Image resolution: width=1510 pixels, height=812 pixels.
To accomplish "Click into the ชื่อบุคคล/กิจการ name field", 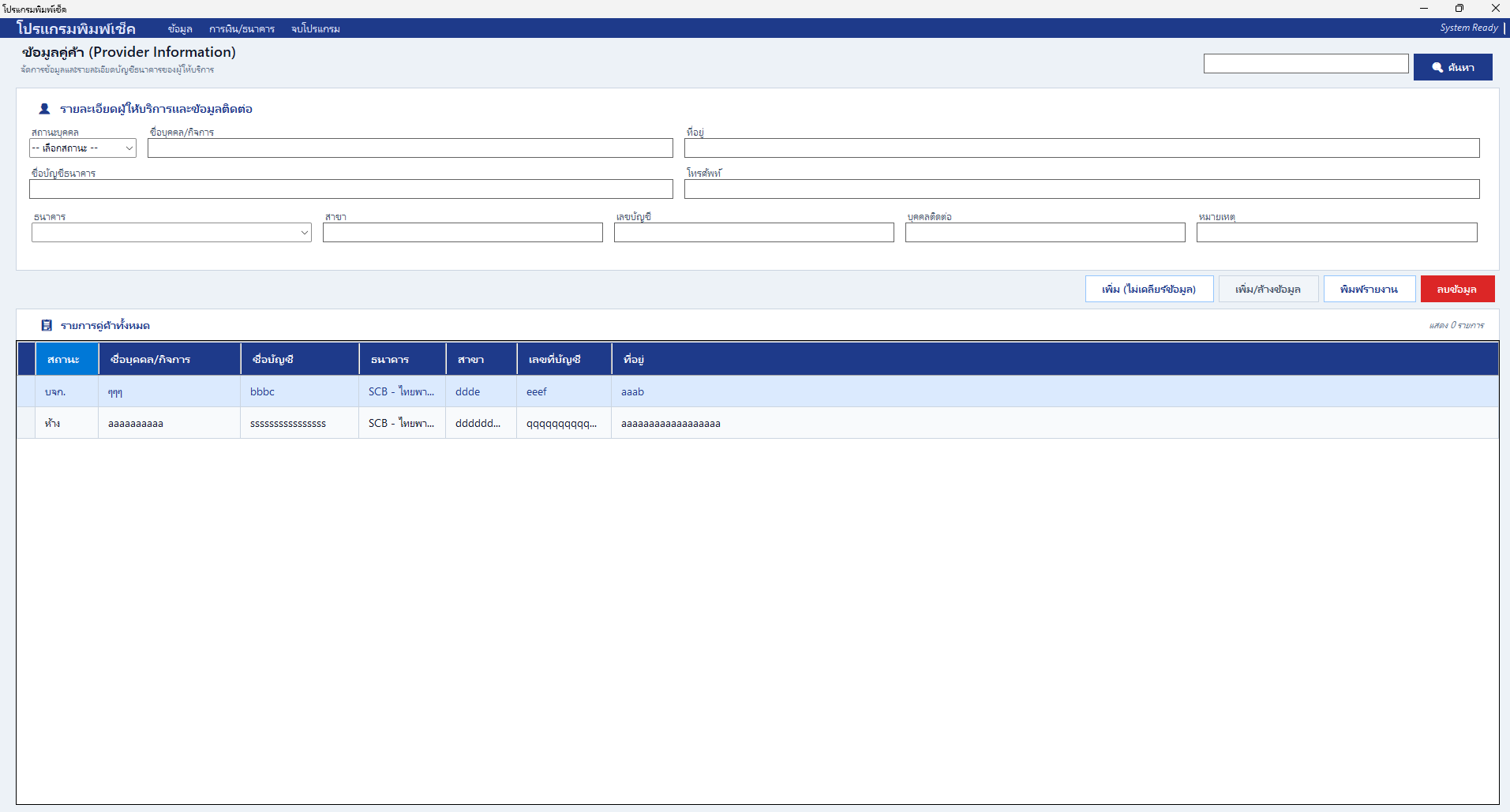I will pos(410,148).
